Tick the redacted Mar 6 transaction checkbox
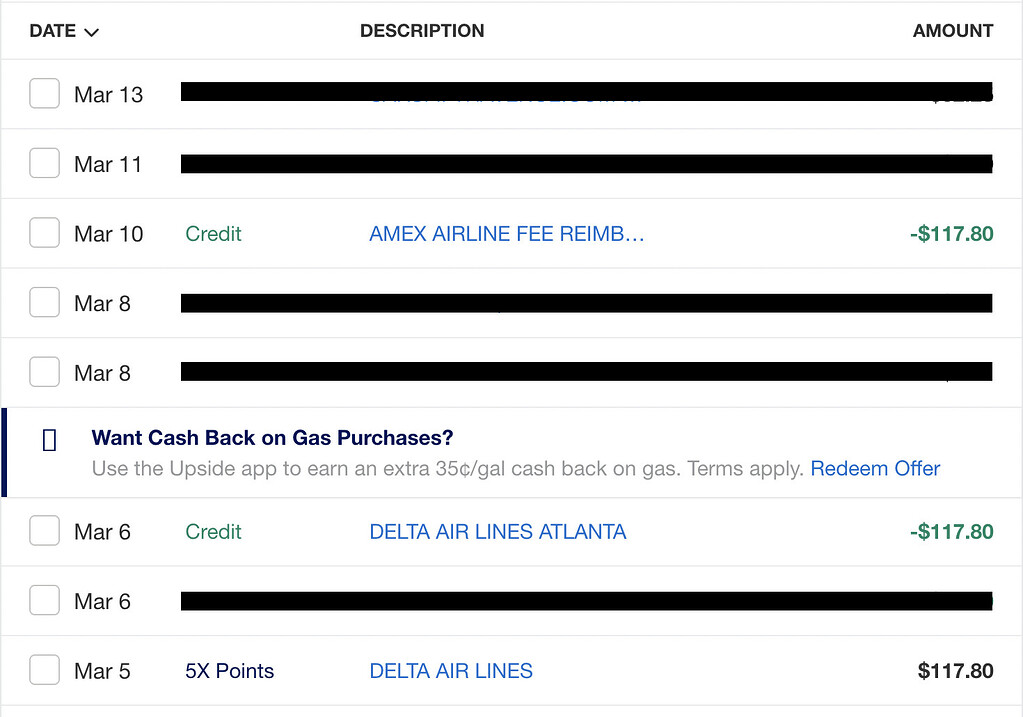This screenshot has height=717, width=1023. tap(44, 602)
